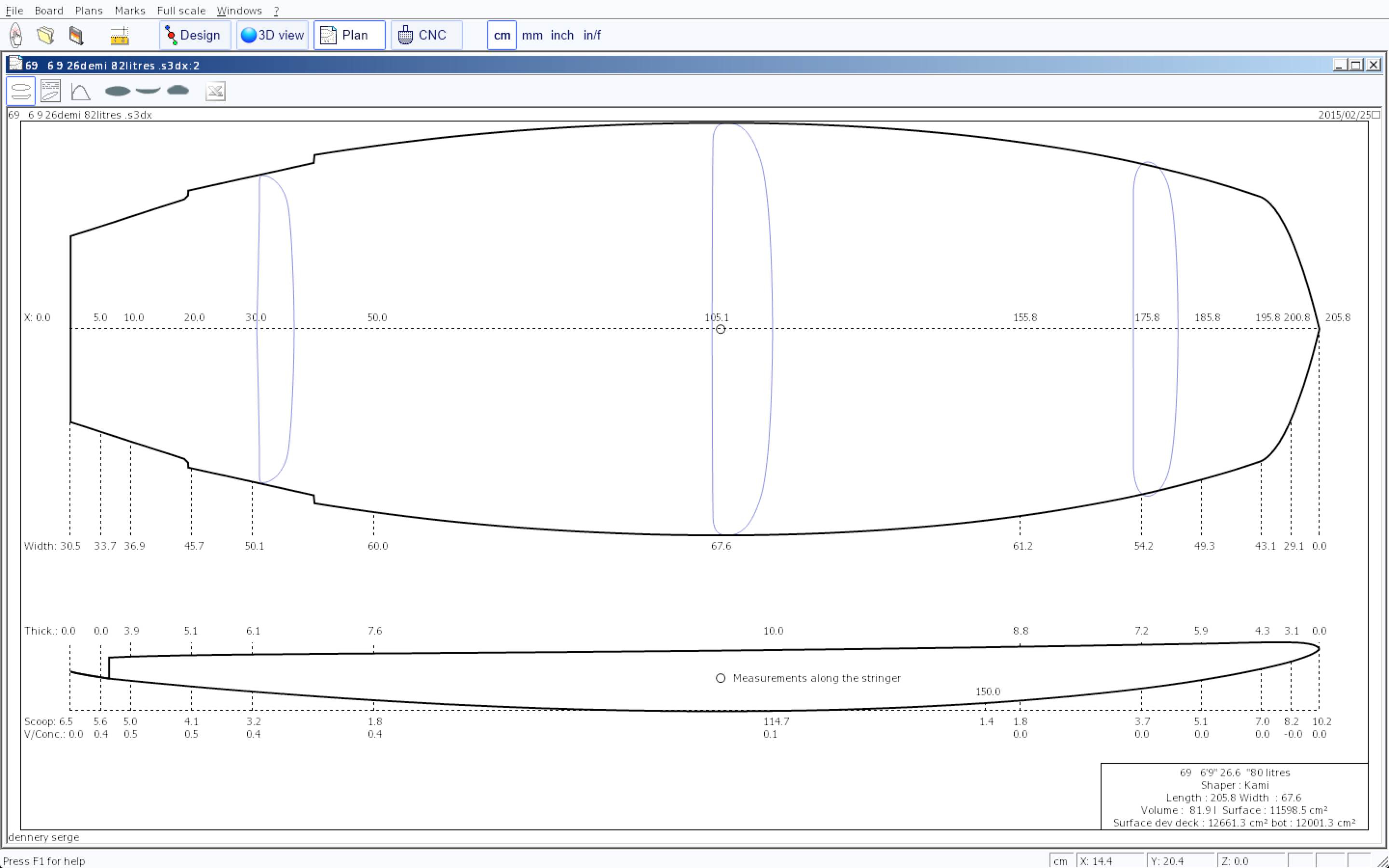
Task: Select the outline and profile plan view icon
Action: [x=21, y=91]
